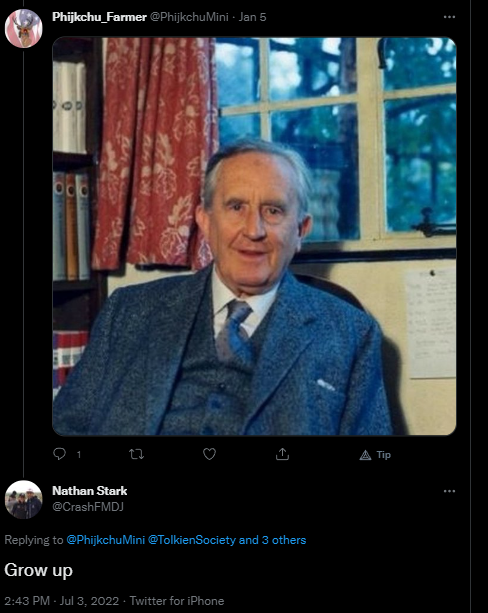Click the Twitter for iPhone source label

point(177,601)
